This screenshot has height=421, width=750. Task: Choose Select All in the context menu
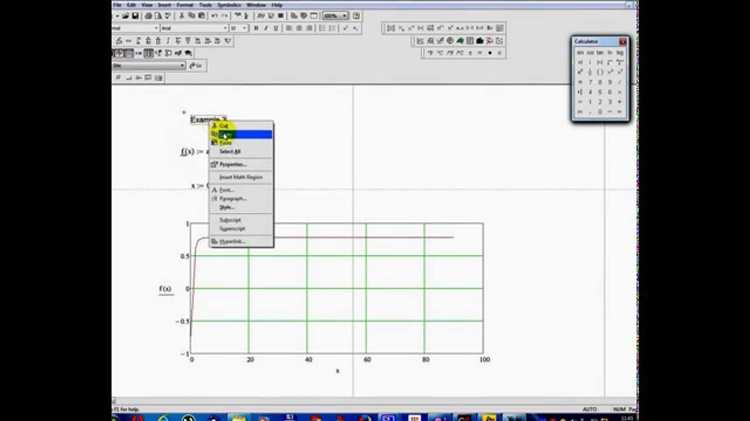pos(242,151)
